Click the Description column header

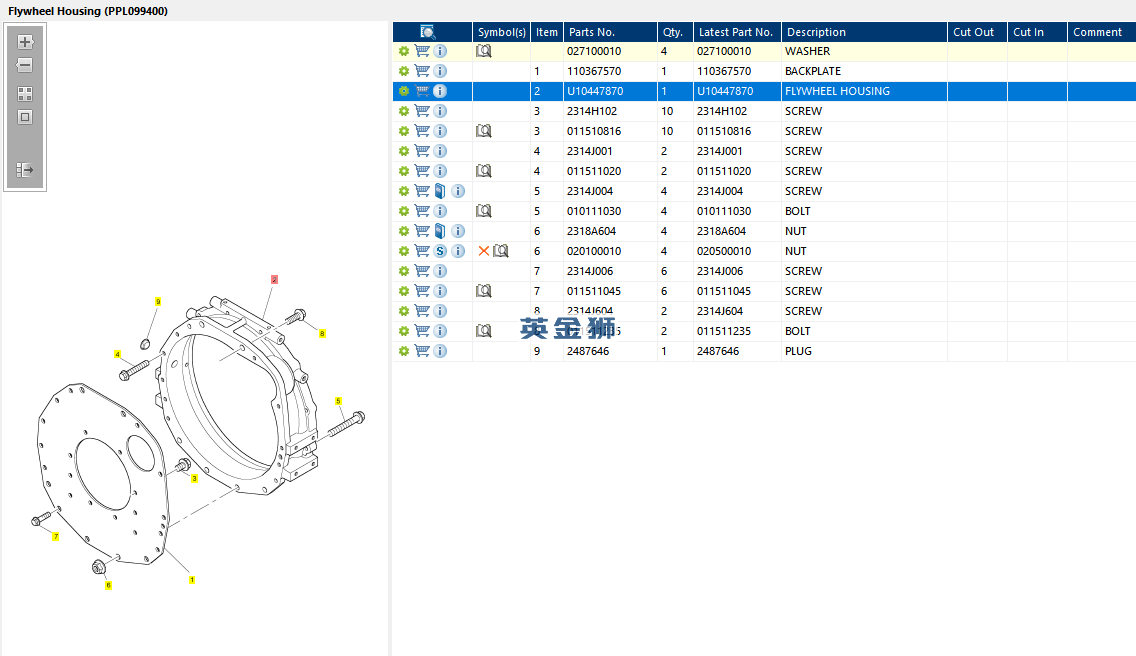click(x=864, y=32)
